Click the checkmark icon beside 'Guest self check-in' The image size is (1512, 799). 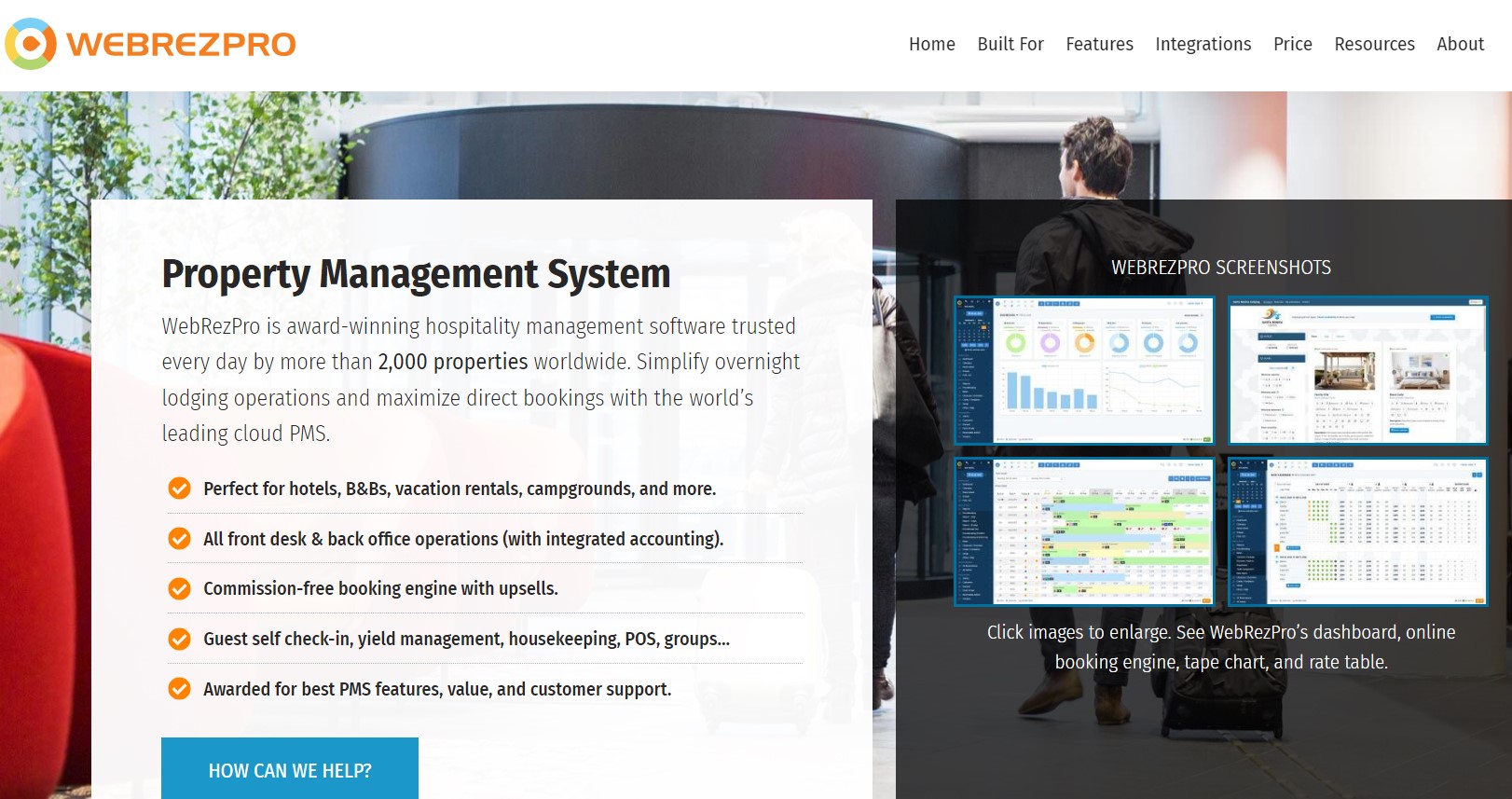[179, 639]
